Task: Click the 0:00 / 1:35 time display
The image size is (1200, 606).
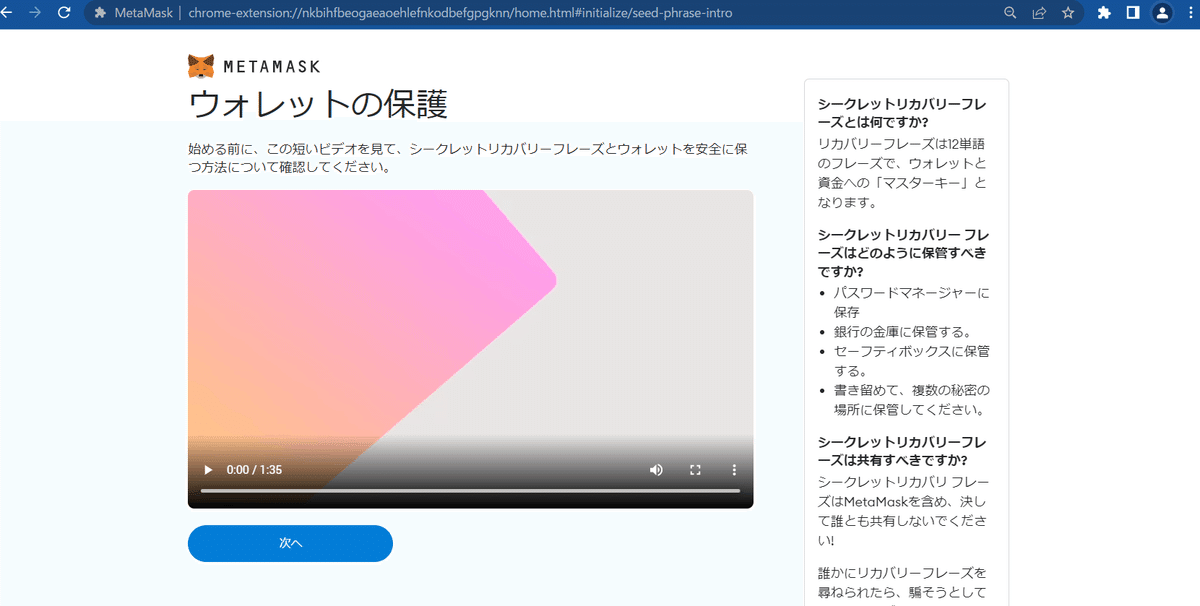Action: (x=254, y=470)
